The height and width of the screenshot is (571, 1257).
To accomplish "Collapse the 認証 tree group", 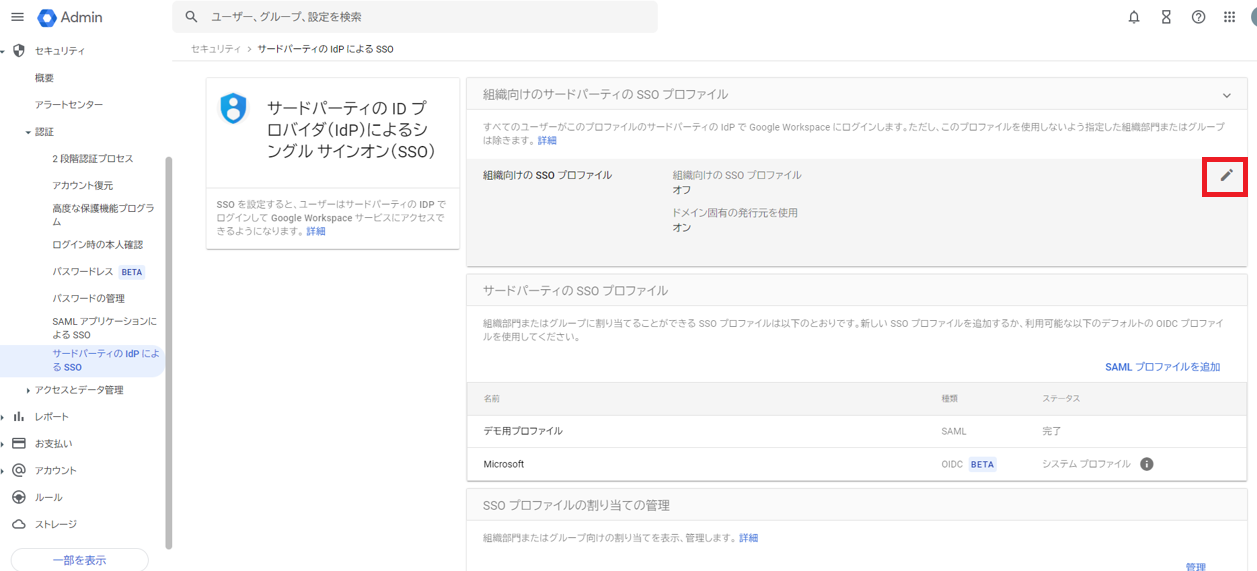I will click(x=29, y=132).
